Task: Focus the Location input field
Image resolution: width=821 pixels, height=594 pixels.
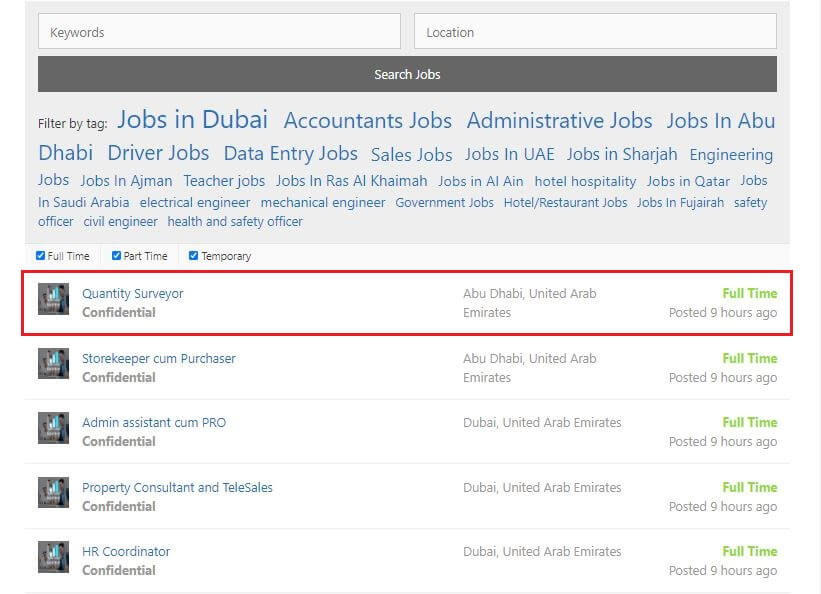Action: coord(595,32)
